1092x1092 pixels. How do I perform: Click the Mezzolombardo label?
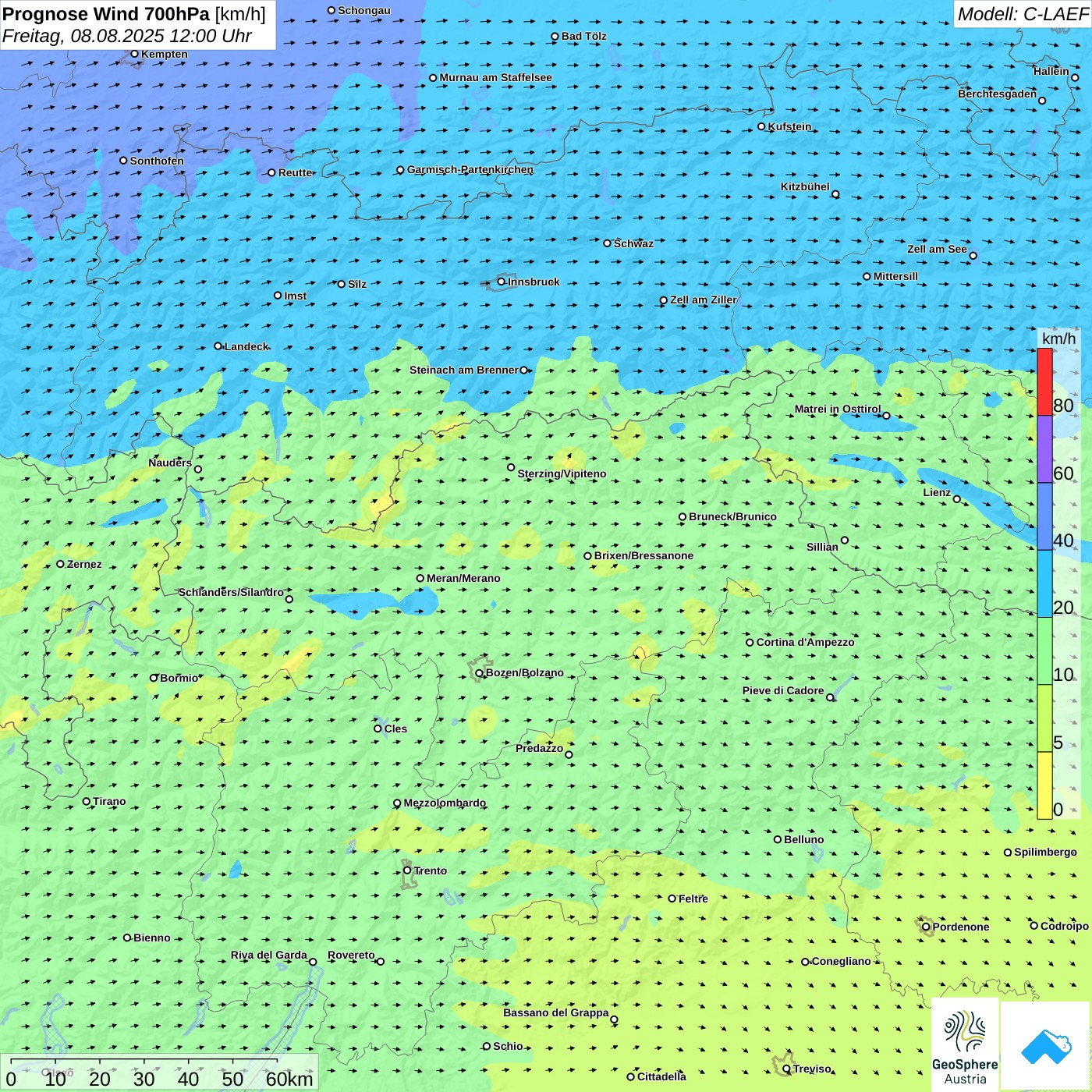(x=445, y=803)
